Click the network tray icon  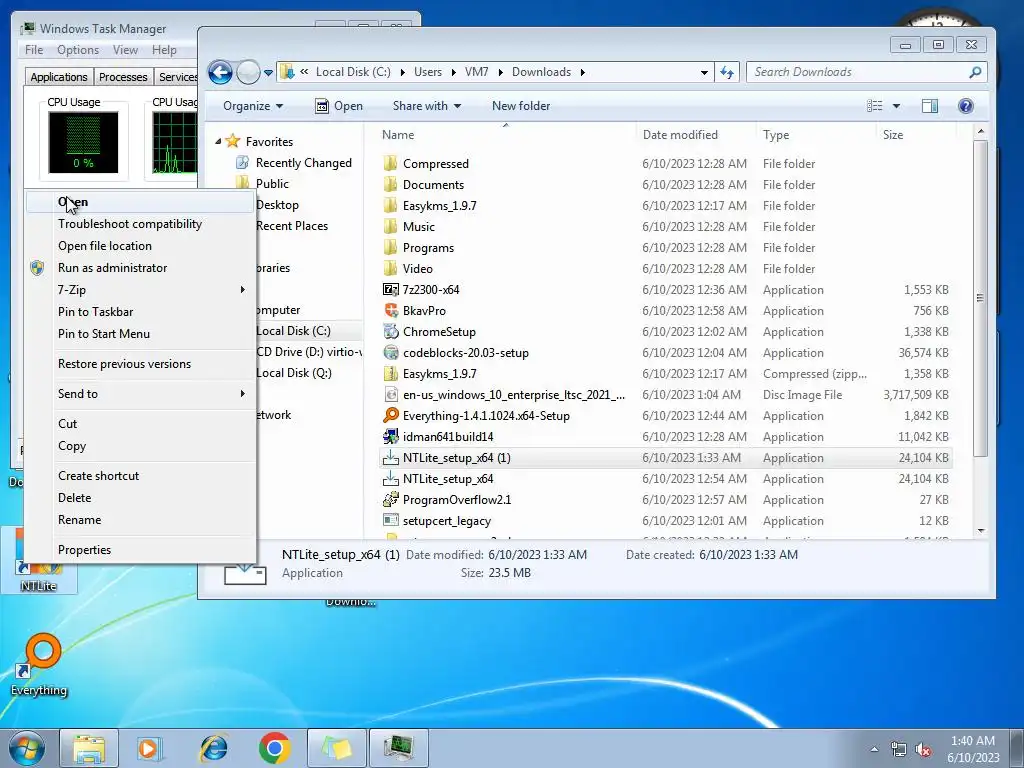click(x=899, y=750)
